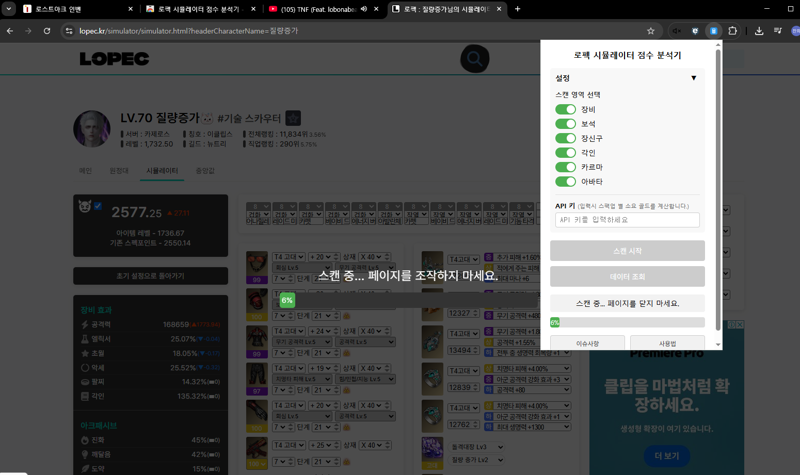
Task: Open the 공격력 +1.55% accessory dropdown
Action: [x=532, y=342]
